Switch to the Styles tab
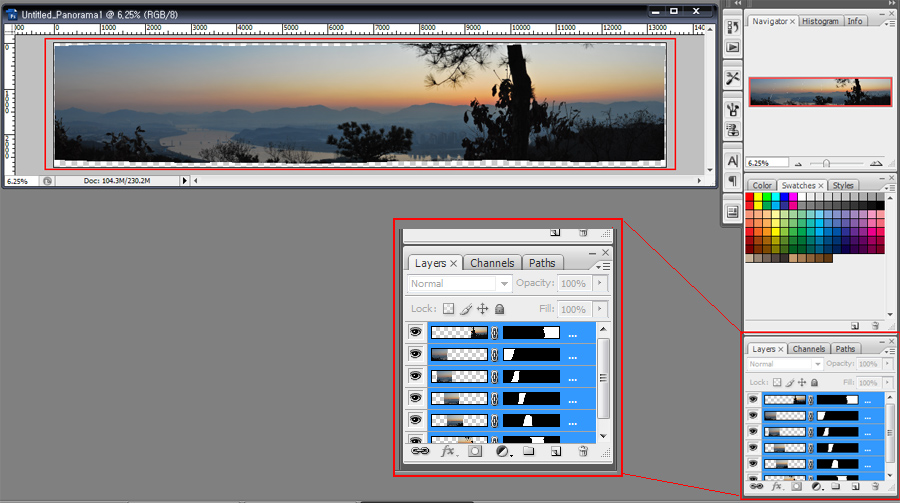The image size is (900, 503). pyautogui.click(x=843, y=185)
